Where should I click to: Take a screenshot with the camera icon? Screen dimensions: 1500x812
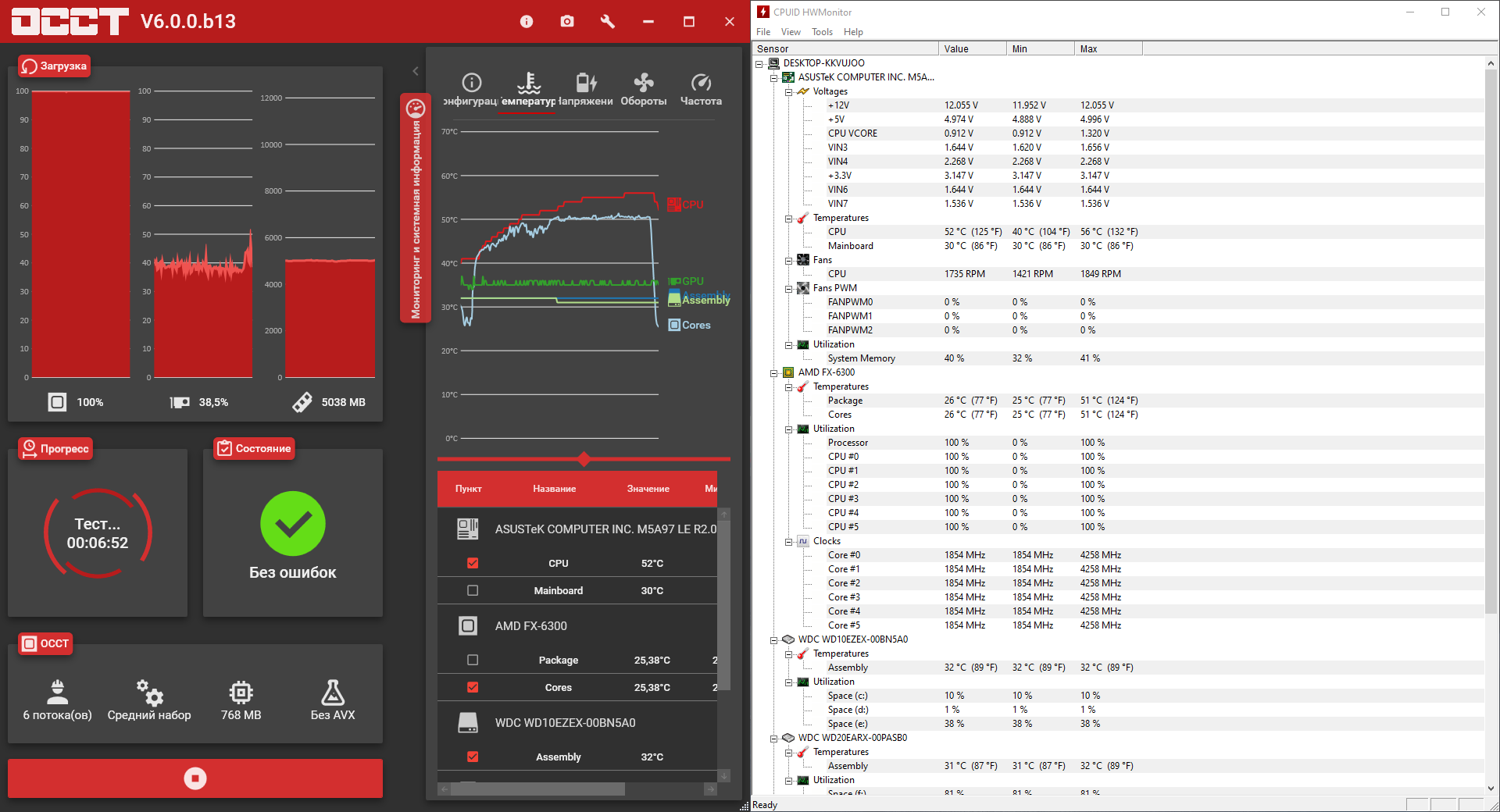(567, 22)
